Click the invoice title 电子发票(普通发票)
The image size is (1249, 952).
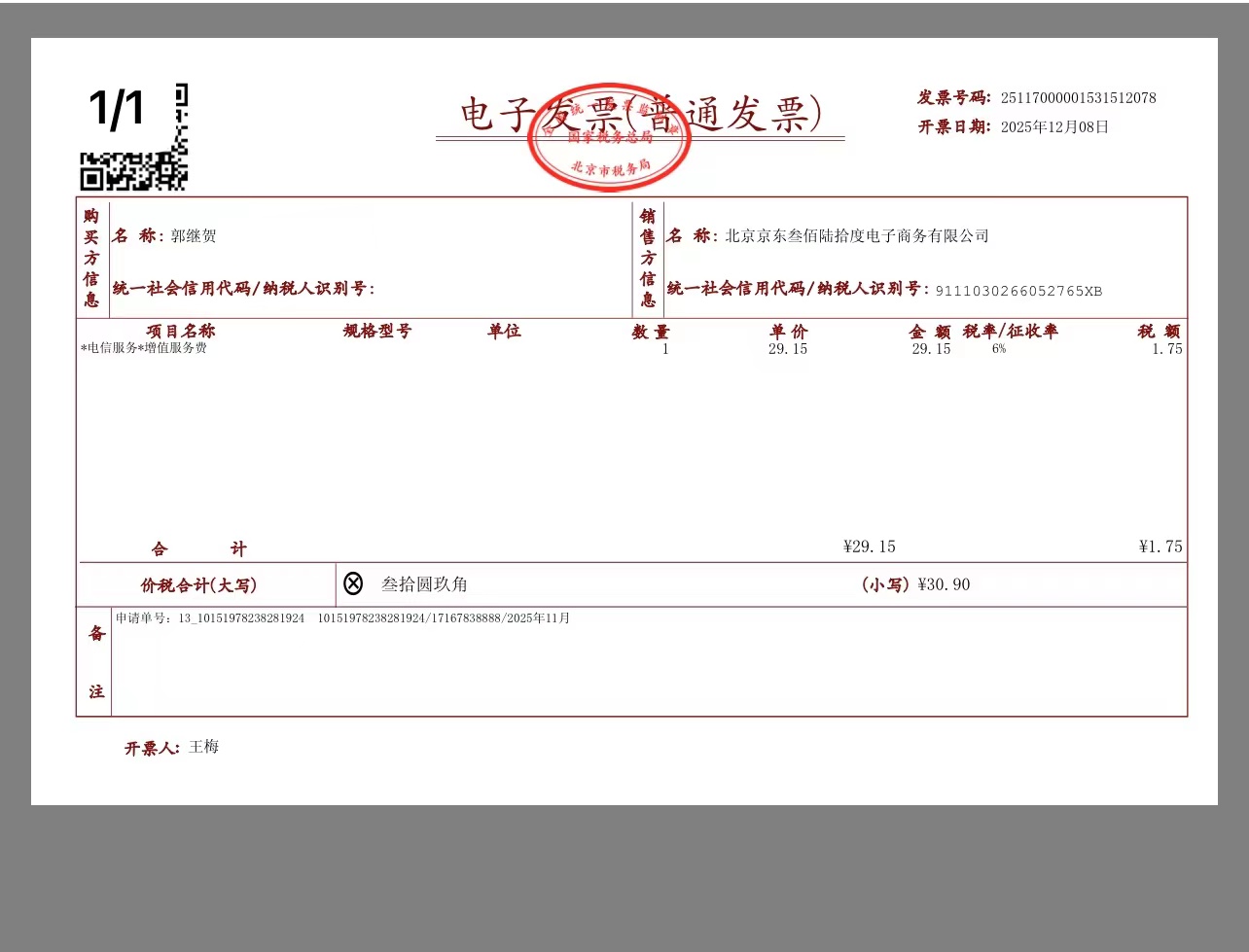pyautogui.click(x=640, y=114)
